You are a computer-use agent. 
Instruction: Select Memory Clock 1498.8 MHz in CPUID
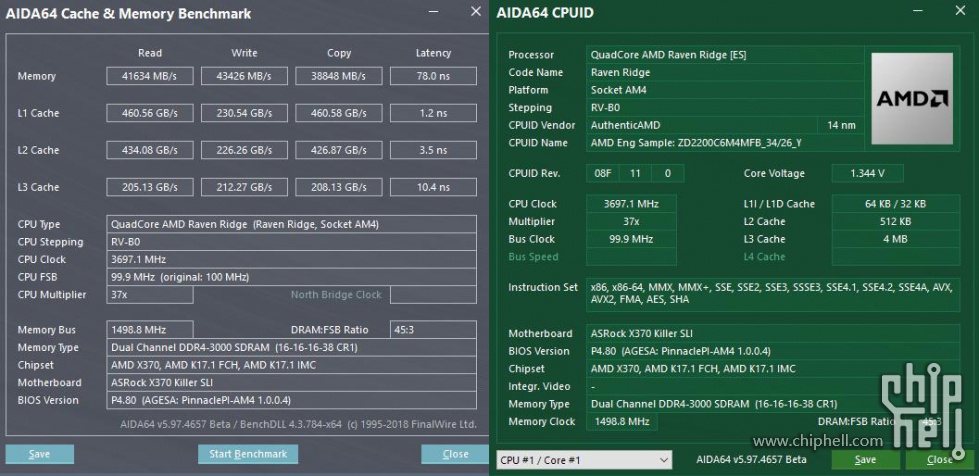(x=622, y=421)
